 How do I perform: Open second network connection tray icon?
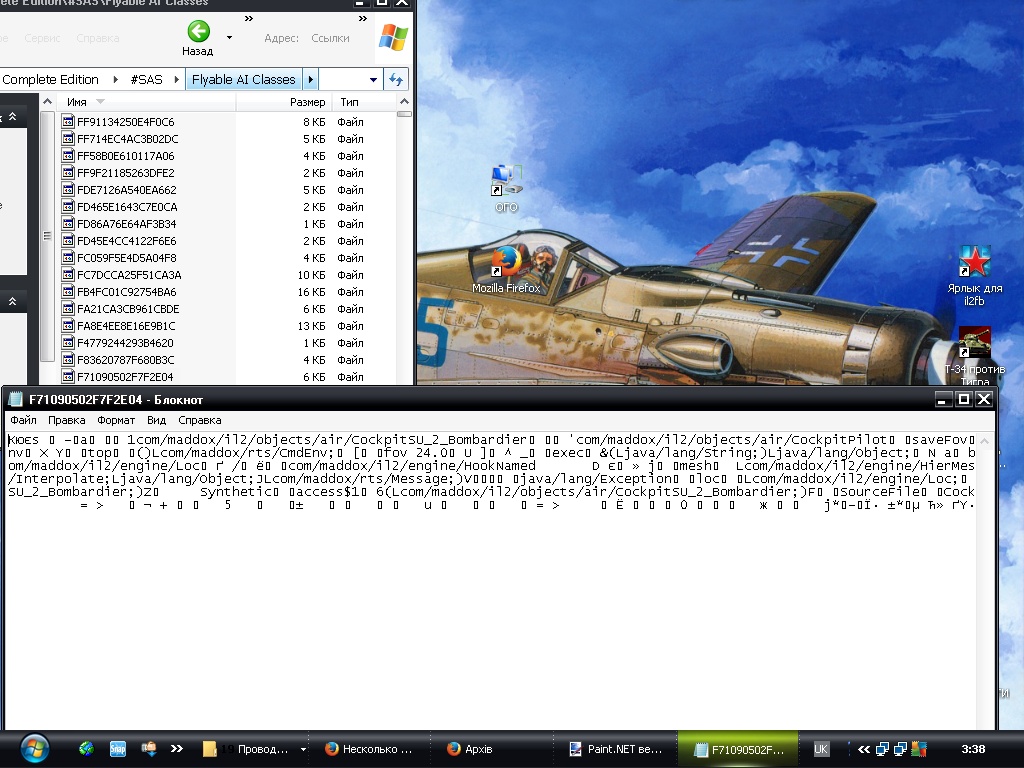point(901,749)
